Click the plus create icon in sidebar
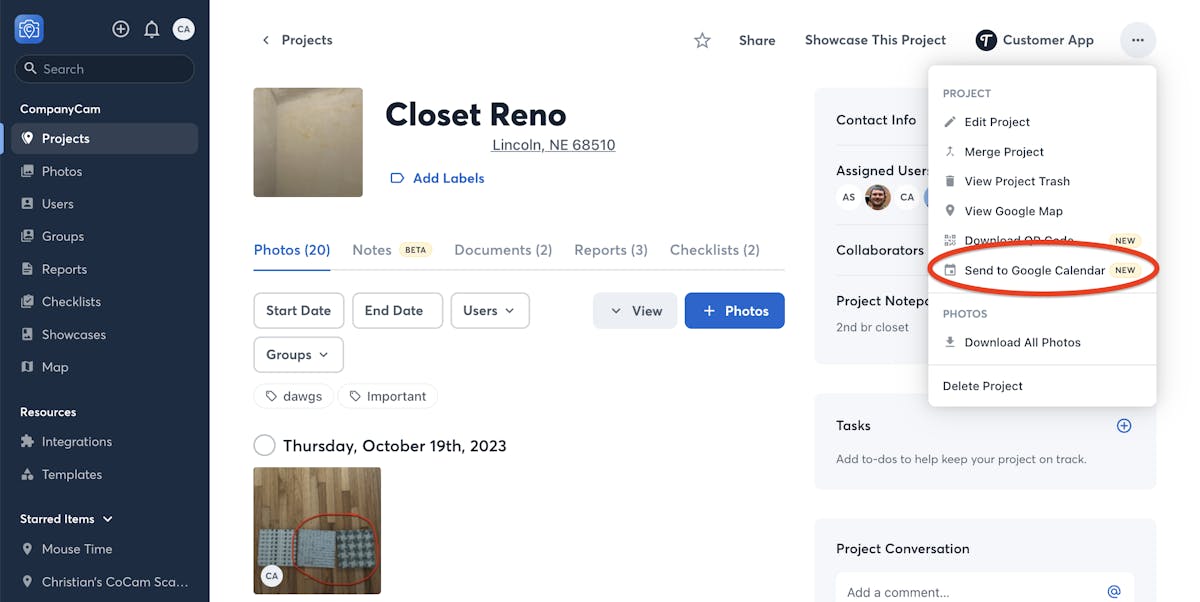Screen dimensions: 1200x602 tap(121, 29)
